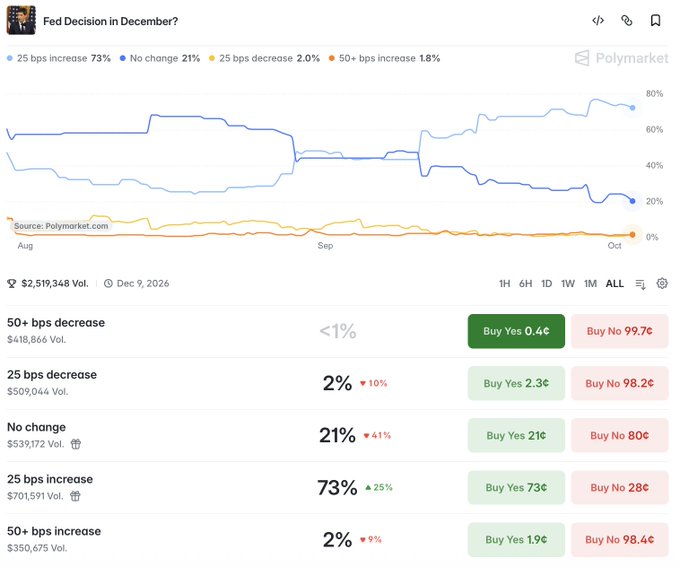This screenshot has width=680, height=567.
Task: Click the orange chart endpoint marker at 0%
Action: (632, 235)
